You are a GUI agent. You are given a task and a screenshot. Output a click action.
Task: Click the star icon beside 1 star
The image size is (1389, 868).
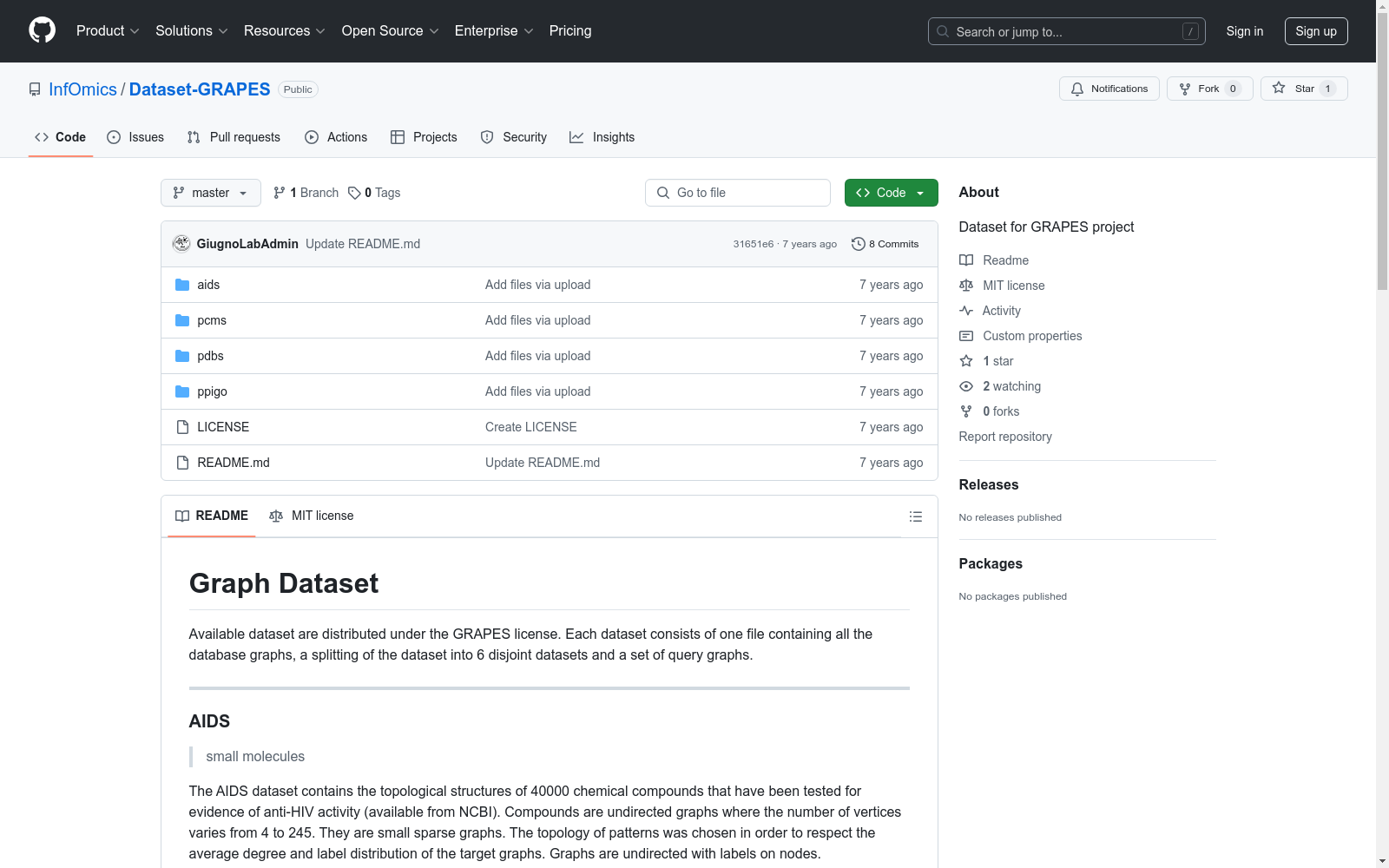click(966, 361)
